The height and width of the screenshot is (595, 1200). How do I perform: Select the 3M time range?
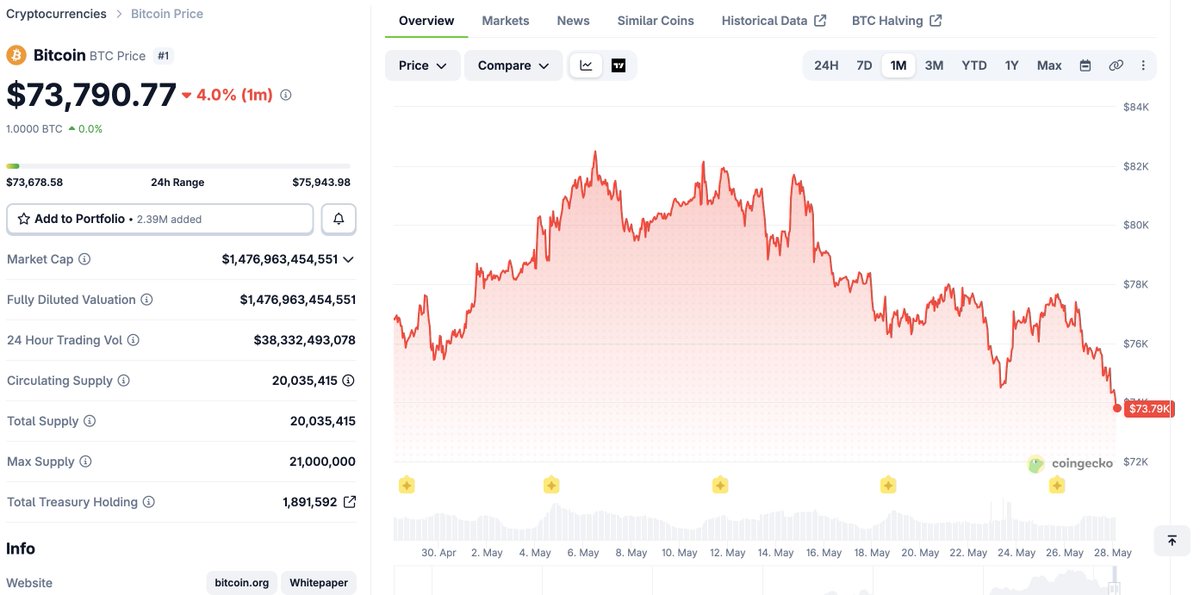[934, 65]
